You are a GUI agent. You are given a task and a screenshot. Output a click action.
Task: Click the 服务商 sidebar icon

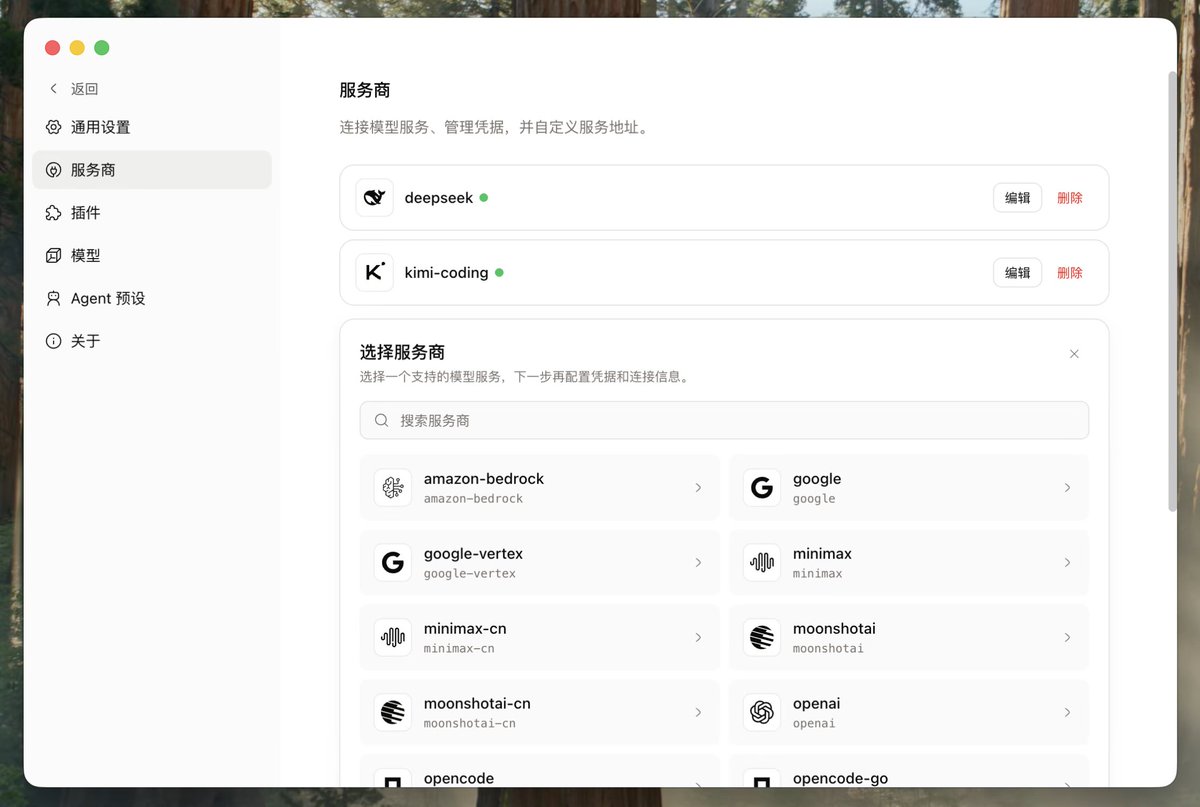point(54,170)
